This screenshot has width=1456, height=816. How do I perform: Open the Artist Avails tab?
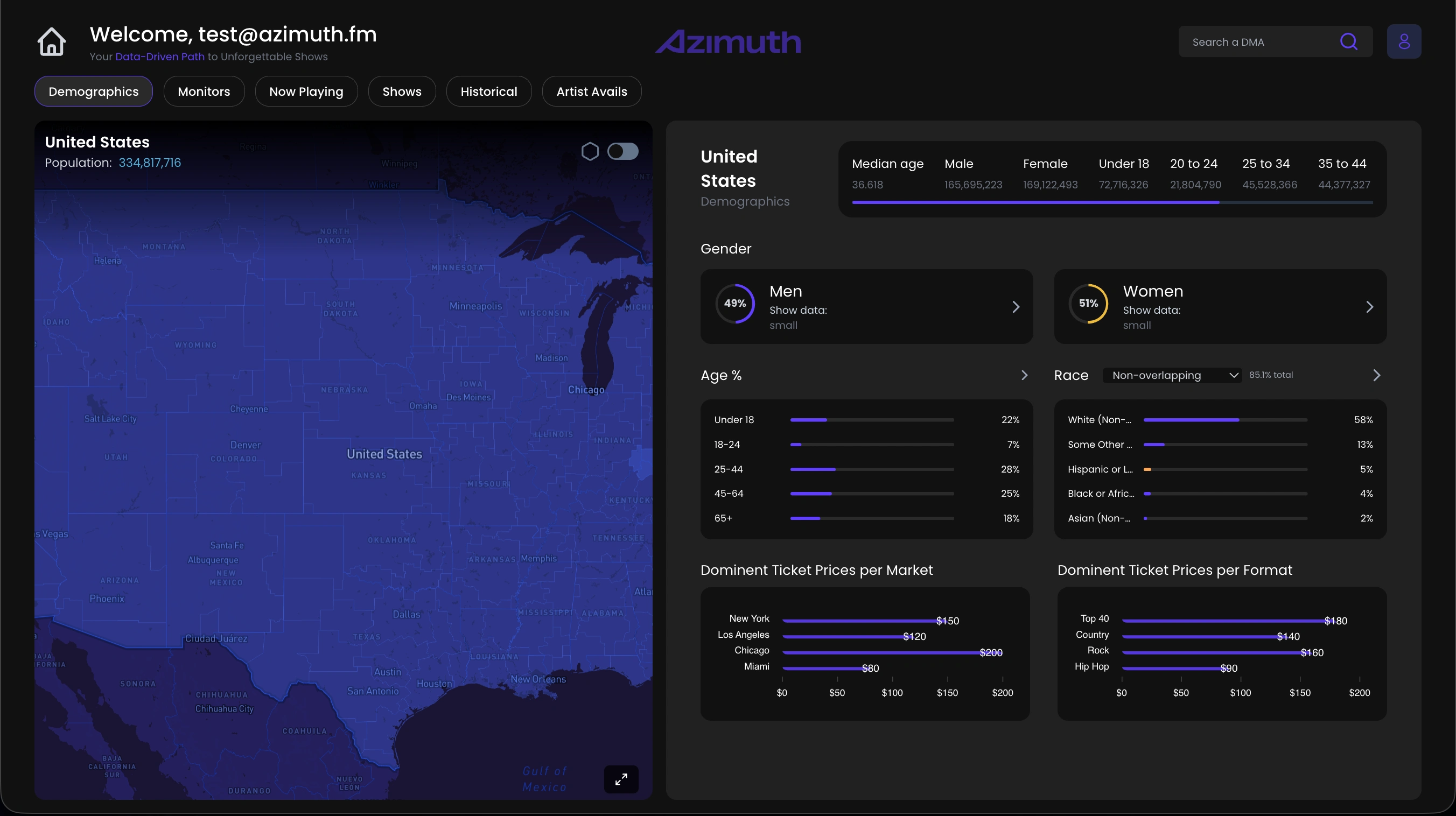point(591,92)
